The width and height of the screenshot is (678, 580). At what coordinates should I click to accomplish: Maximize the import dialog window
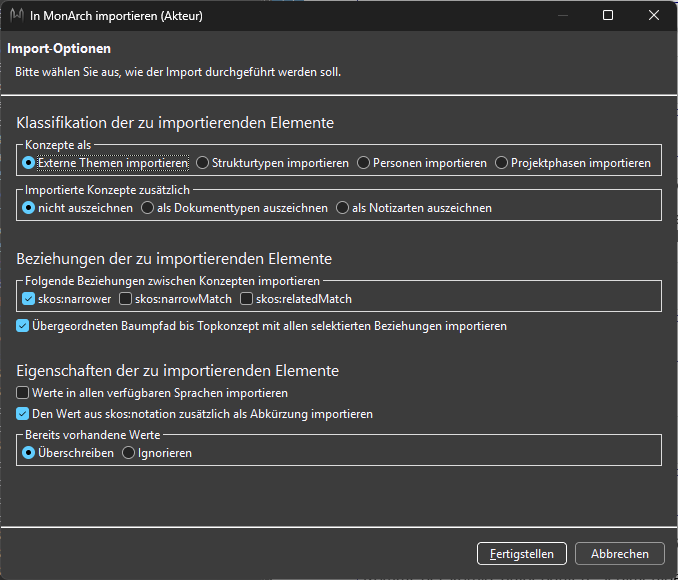(608, 15)
